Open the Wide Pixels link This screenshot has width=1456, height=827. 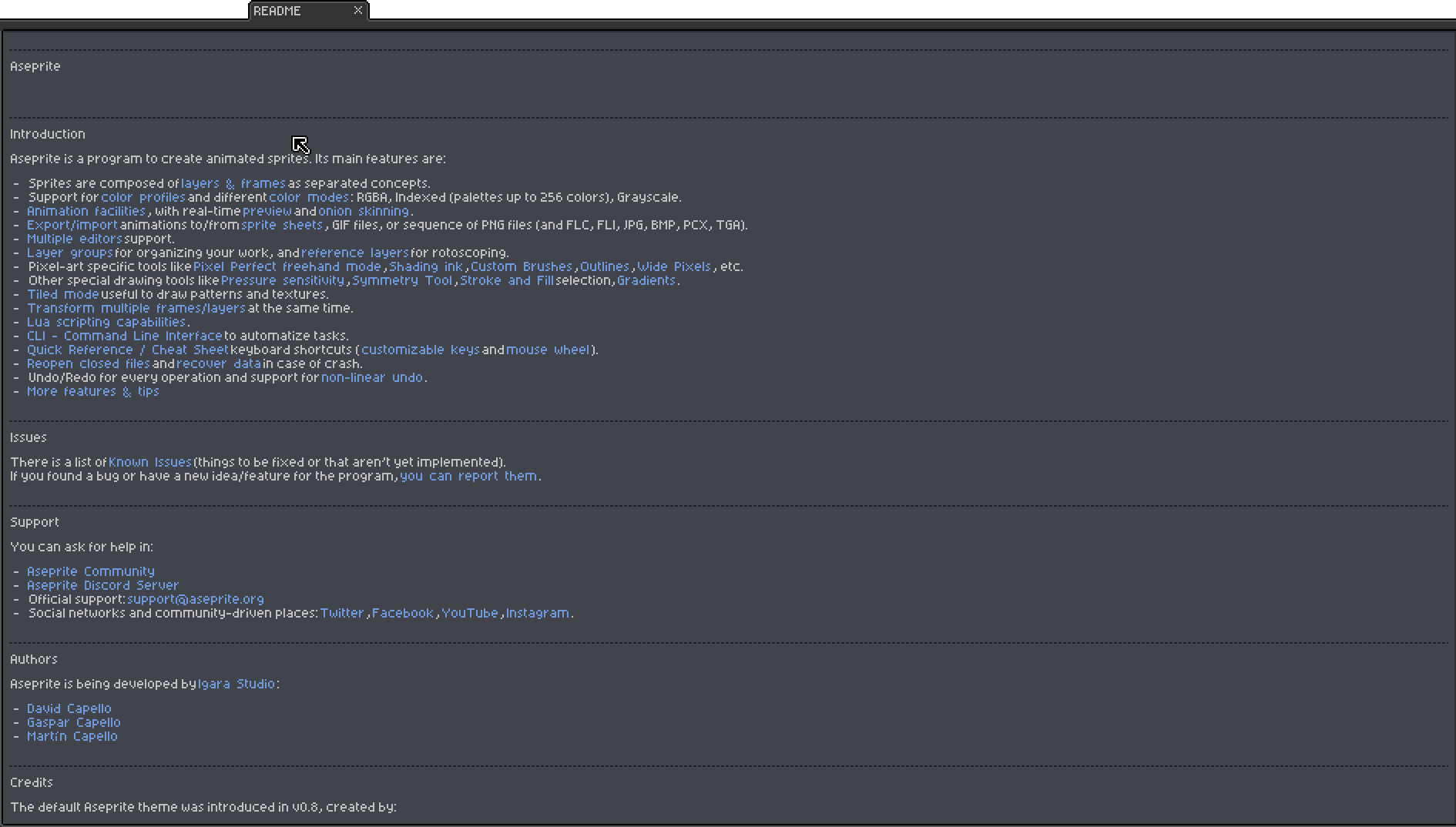tap(674, 266)
